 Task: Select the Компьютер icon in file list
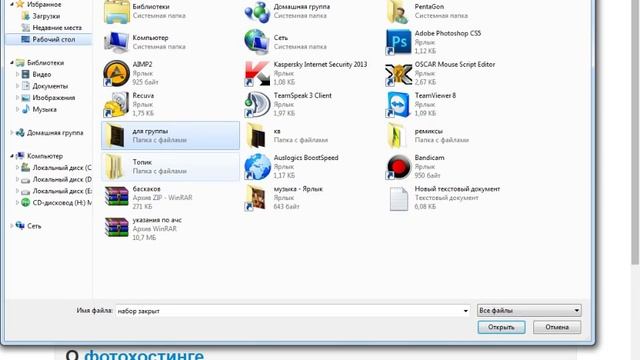(117, 42)
